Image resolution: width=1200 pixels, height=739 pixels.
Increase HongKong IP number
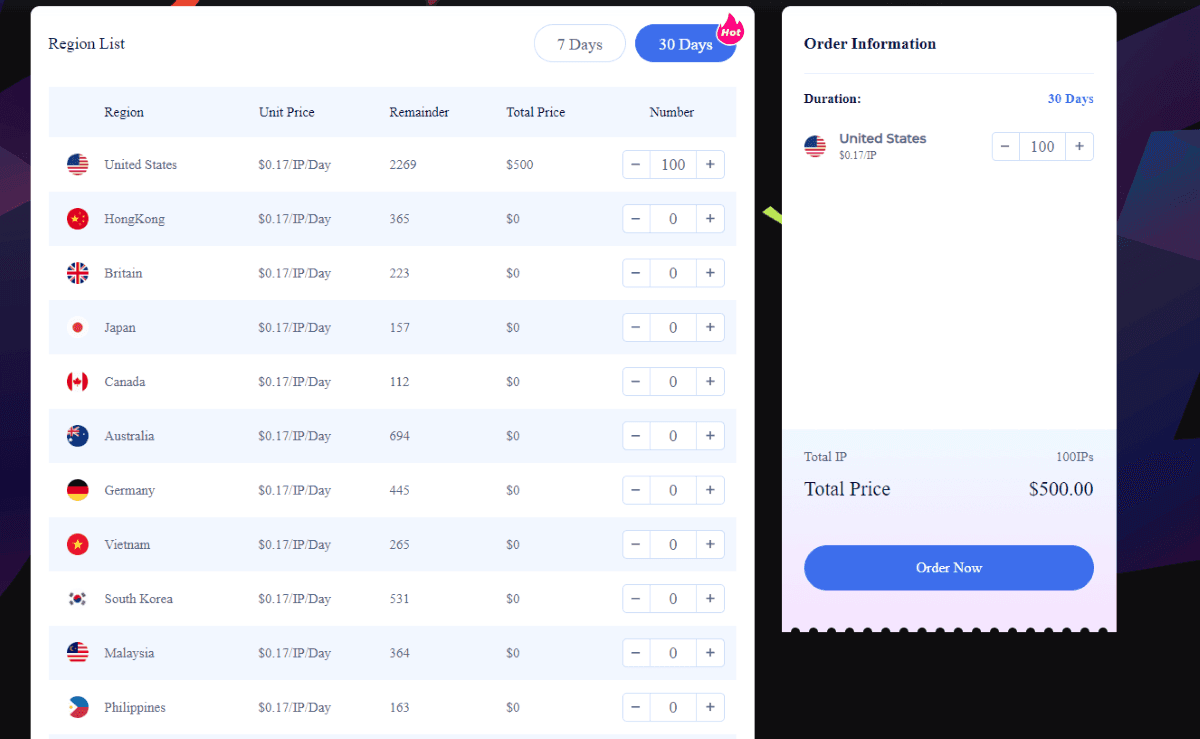tap(710, 219)
